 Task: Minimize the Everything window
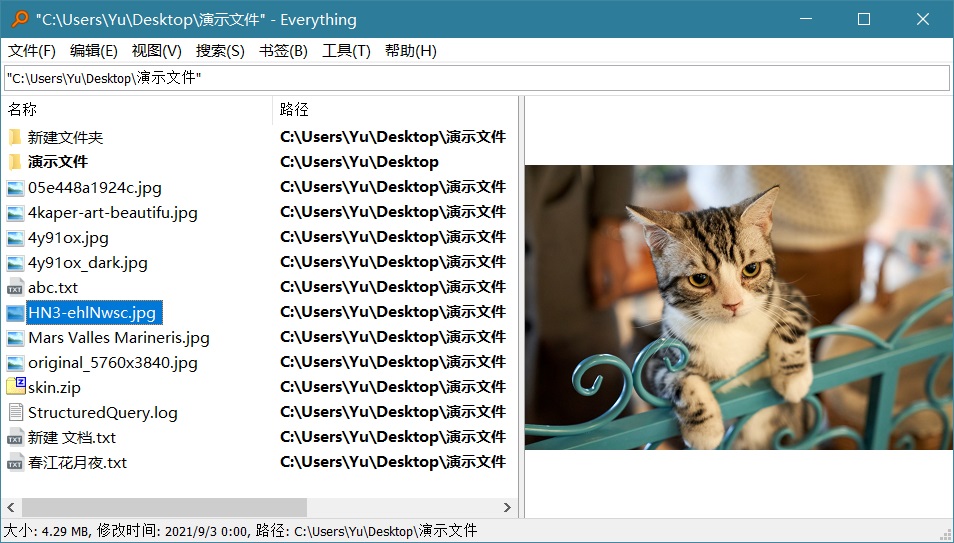pyautogui.click(x=806, y=19)
